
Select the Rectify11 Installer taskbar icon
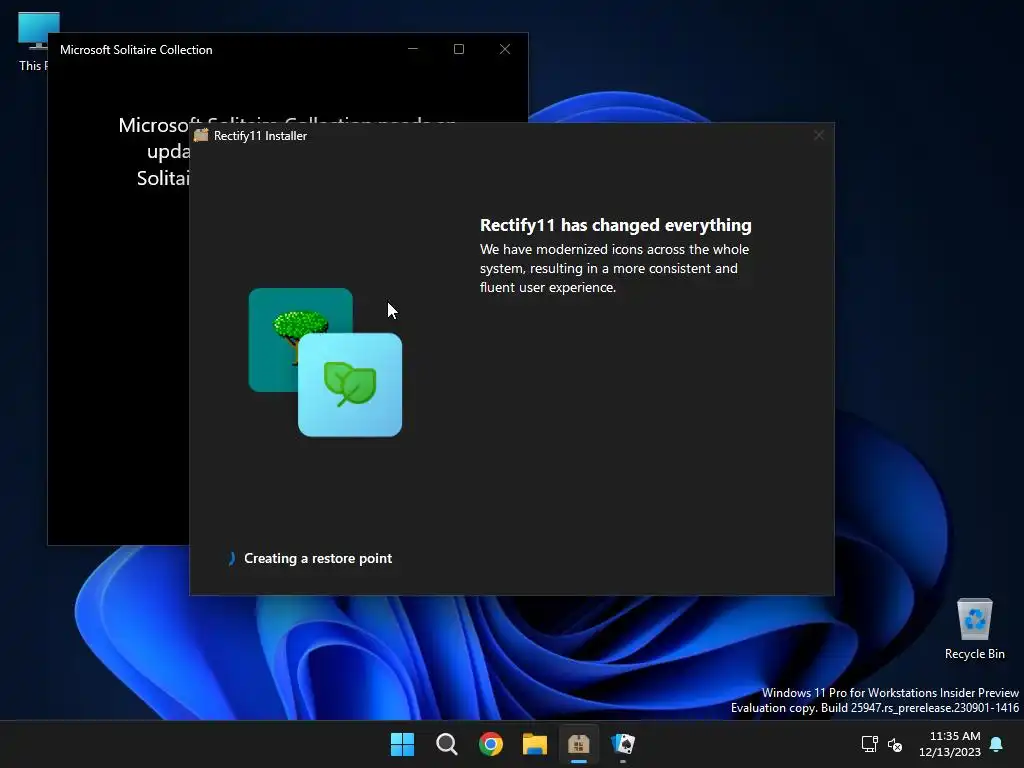(x=579, y=744)
